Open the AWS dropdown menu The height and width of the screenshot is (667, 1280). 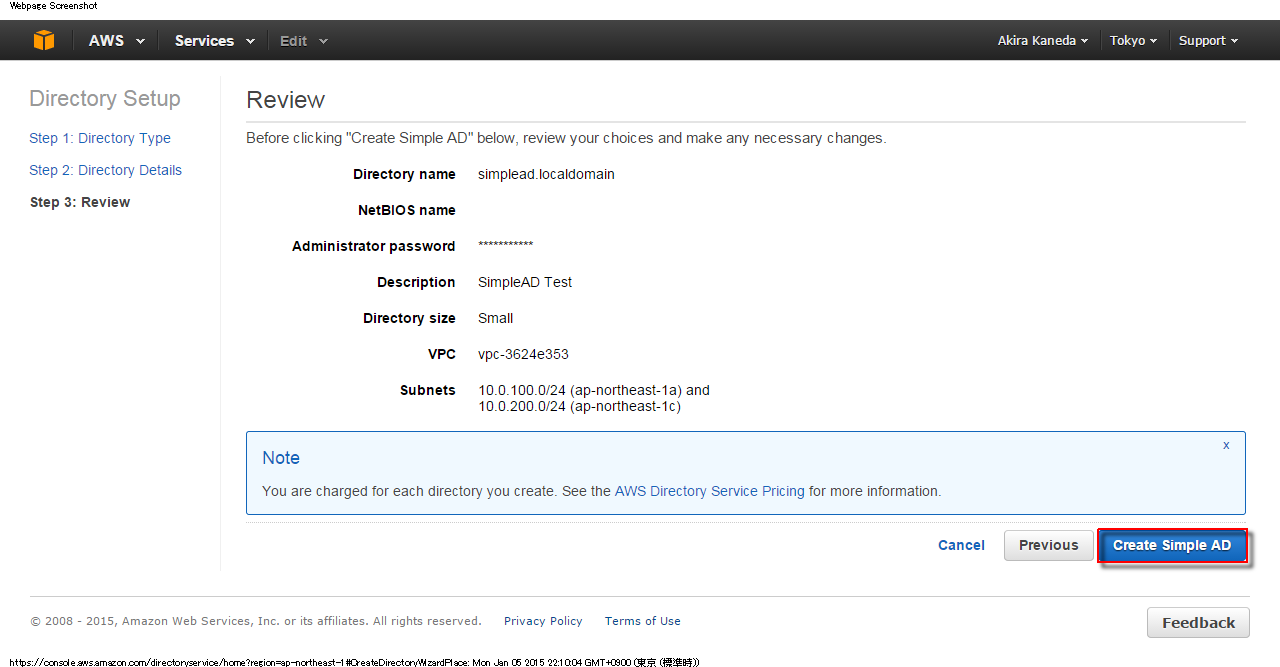coord(116,41)
